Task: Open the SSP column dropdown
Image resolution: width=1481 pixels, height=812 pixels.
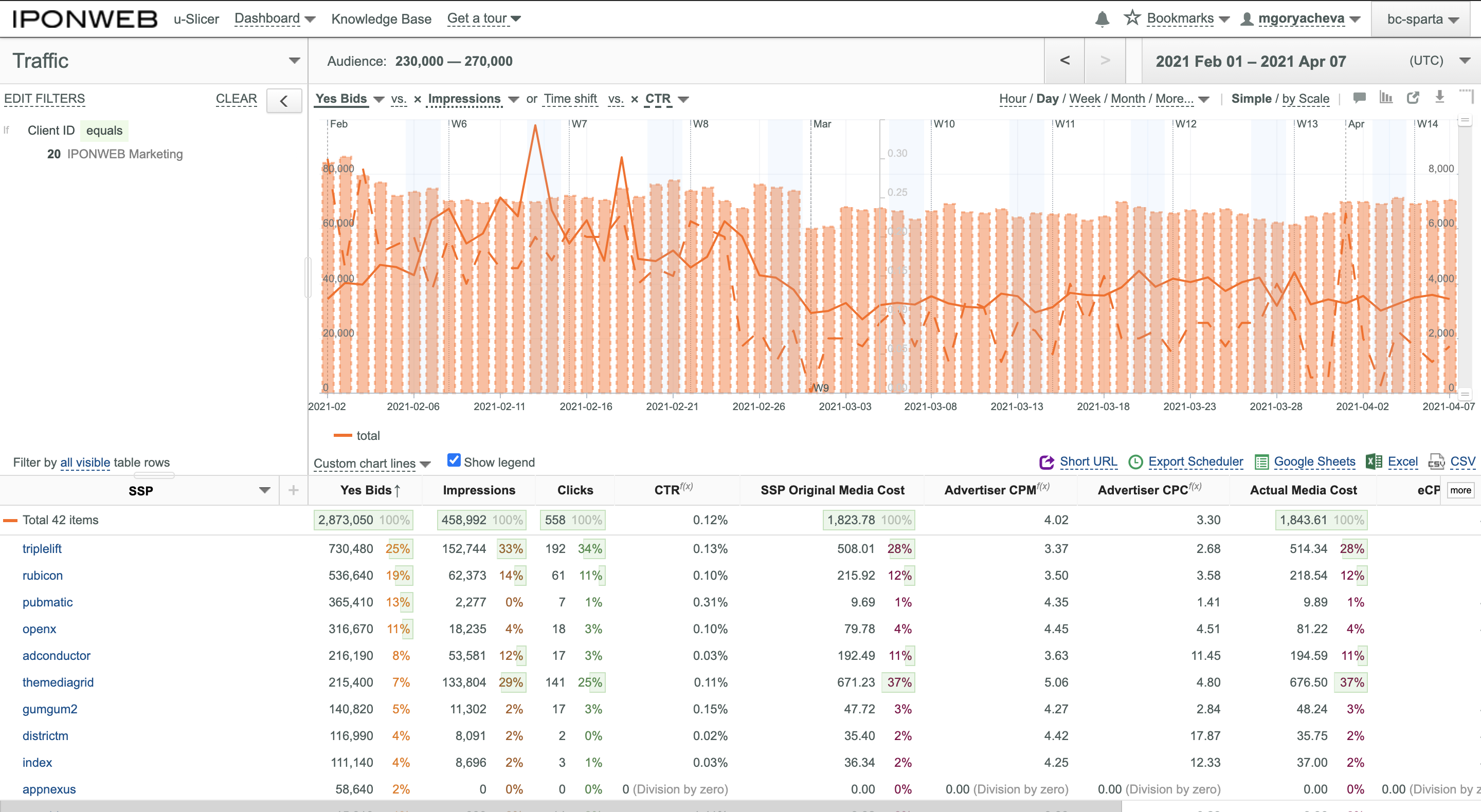Action: (x=264, y=490)
